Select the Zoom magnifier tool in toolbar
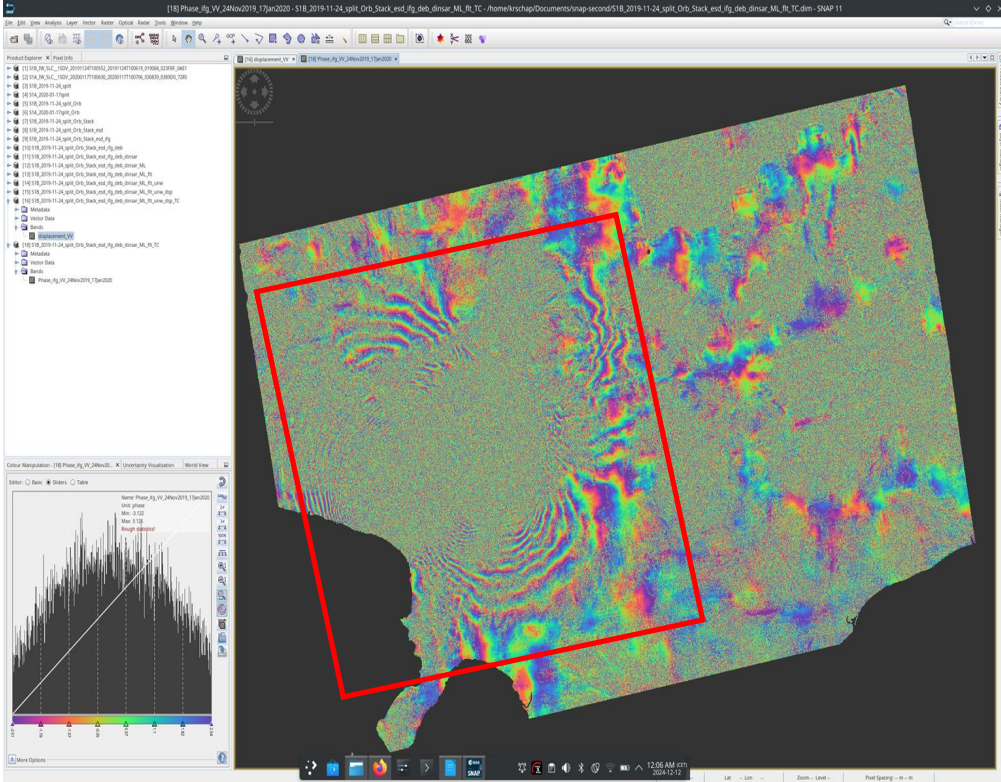 click(x=202, y=39)
